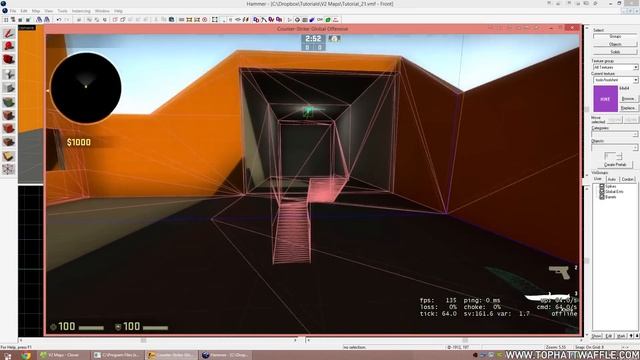Open the prefab Objects dropdown
This screenshot has width=640, height=360.
615,147
